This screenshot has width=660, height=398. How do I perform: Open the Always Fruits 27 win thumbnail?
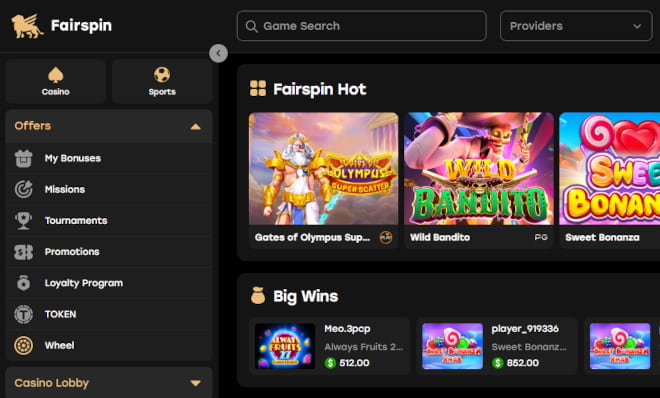click(285, 346)
